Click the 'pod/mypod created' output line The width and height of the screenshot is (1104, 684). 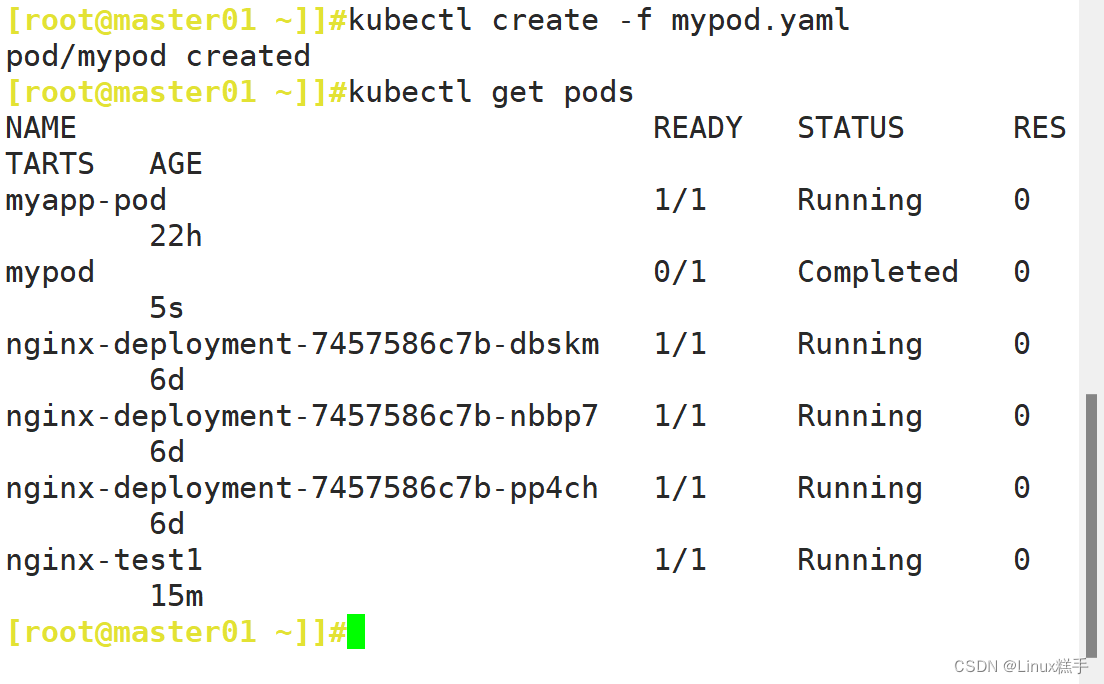[158, 56]
